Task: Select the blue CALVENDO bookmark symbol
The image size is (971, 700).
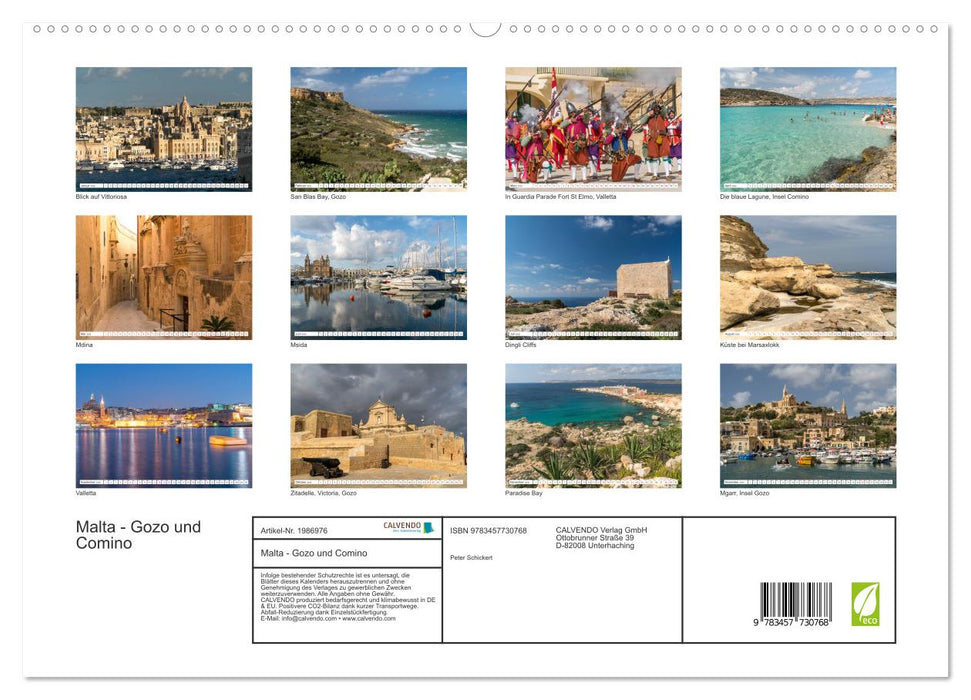Action: click(429, 528)
